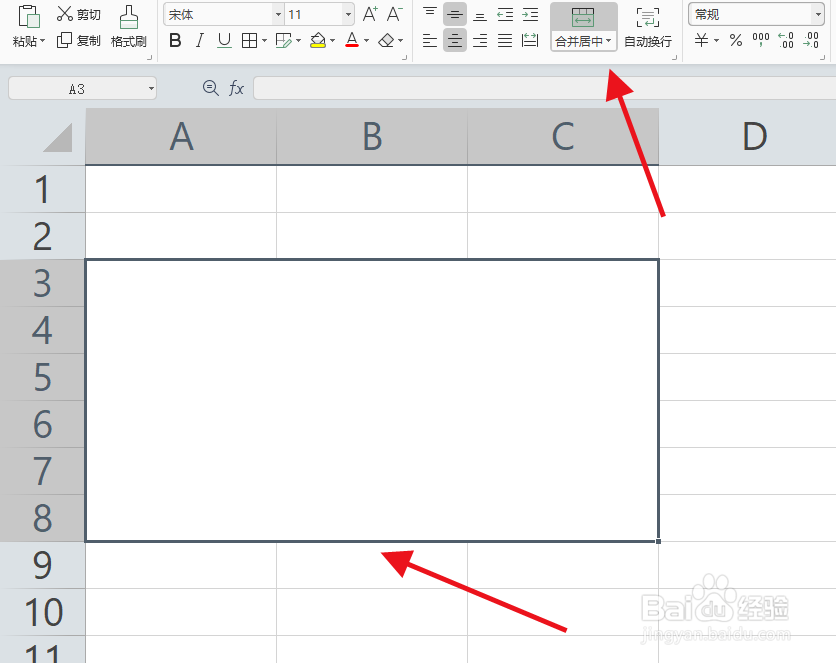836x663 pixels.
Task: Select row 9 header
Action: 43,565
